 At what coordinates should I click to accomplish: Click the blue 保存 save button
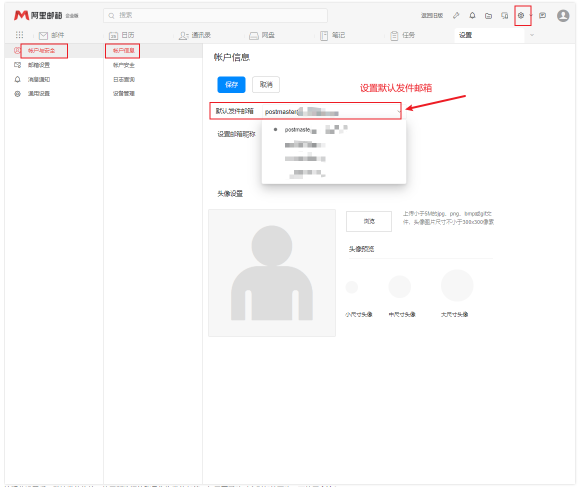(x=231, y=85)
